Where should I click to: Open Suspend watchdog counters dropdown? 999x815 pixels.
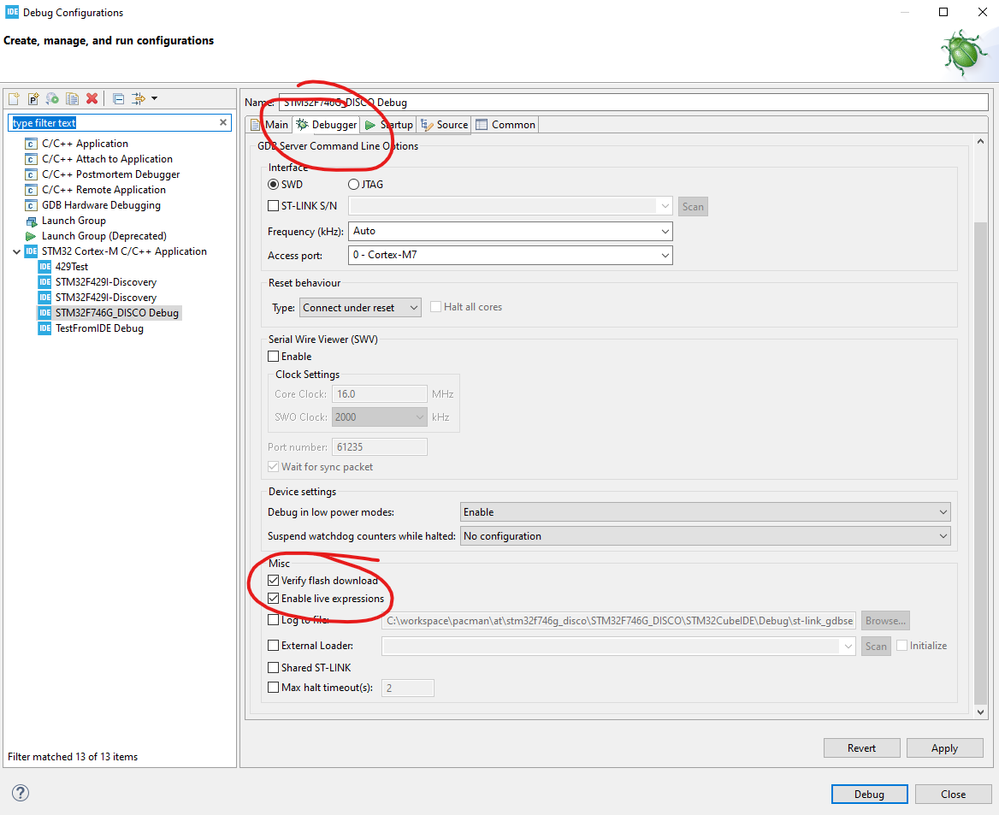coord(705,536)
